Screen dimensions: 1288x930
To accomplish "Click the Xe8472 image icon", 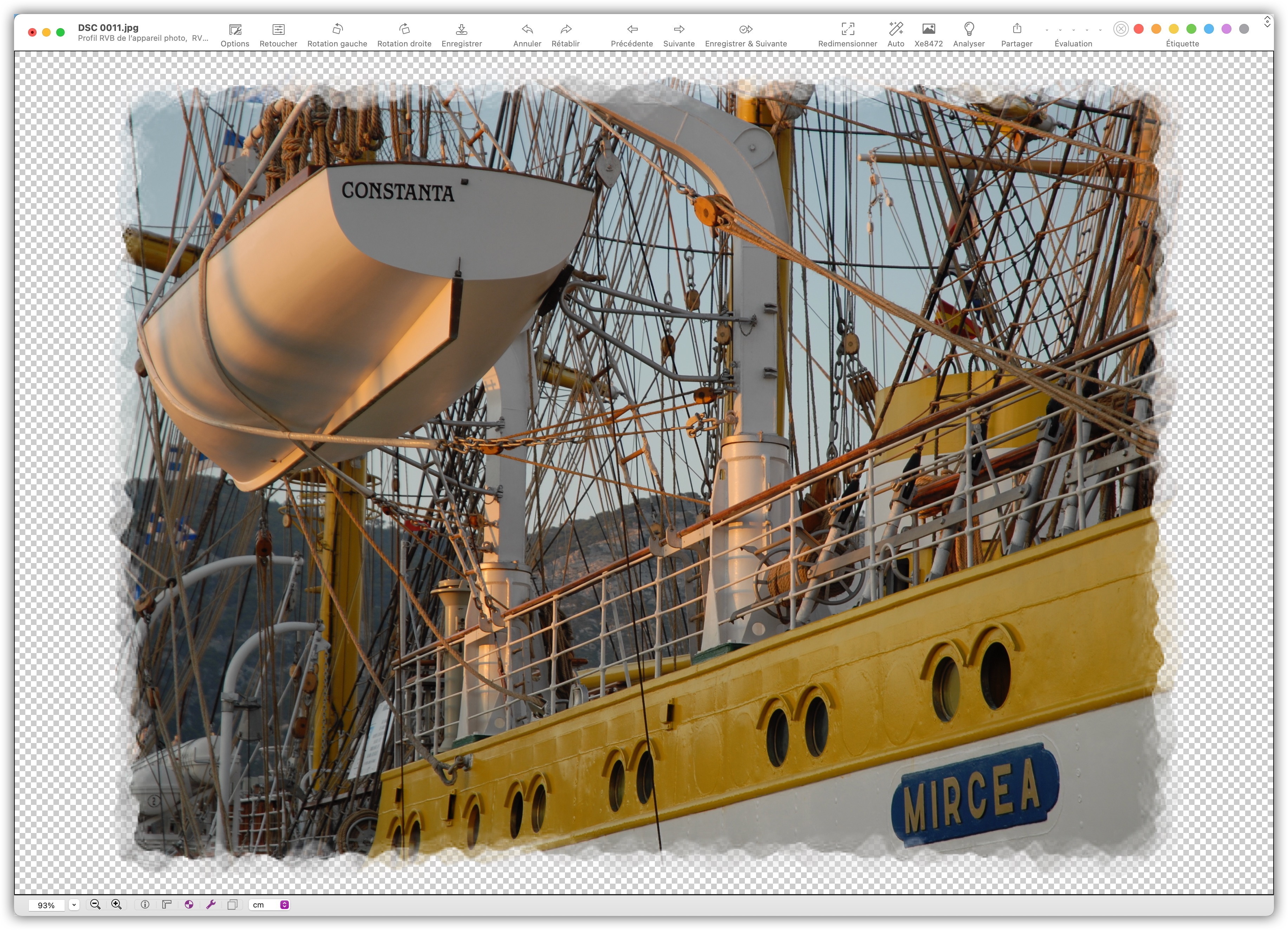I will pyautogui.click(x=929, y=28).
